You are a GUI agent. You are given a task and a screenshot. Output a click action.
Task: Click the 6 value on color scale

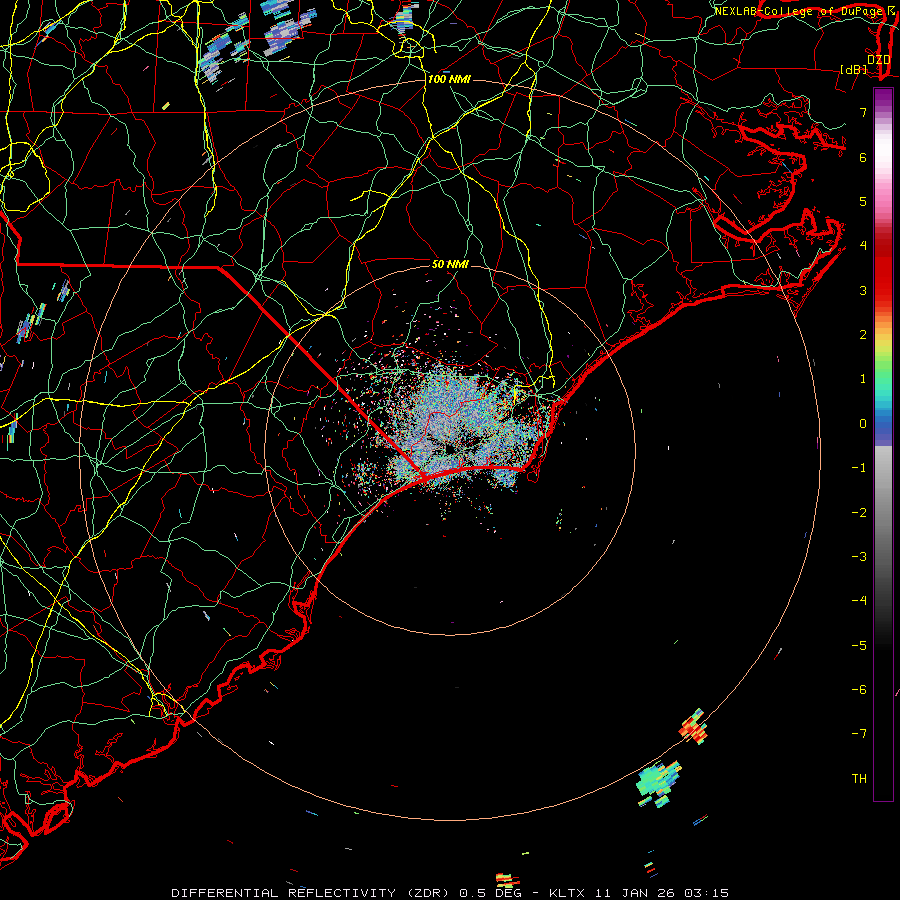(863, 157)
